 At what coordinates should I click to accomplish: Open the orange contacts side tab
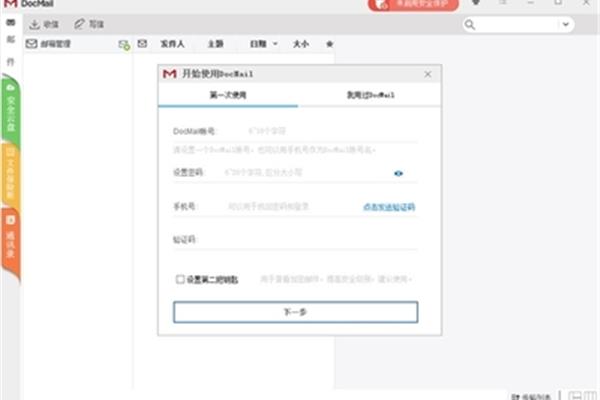point(11,241)
